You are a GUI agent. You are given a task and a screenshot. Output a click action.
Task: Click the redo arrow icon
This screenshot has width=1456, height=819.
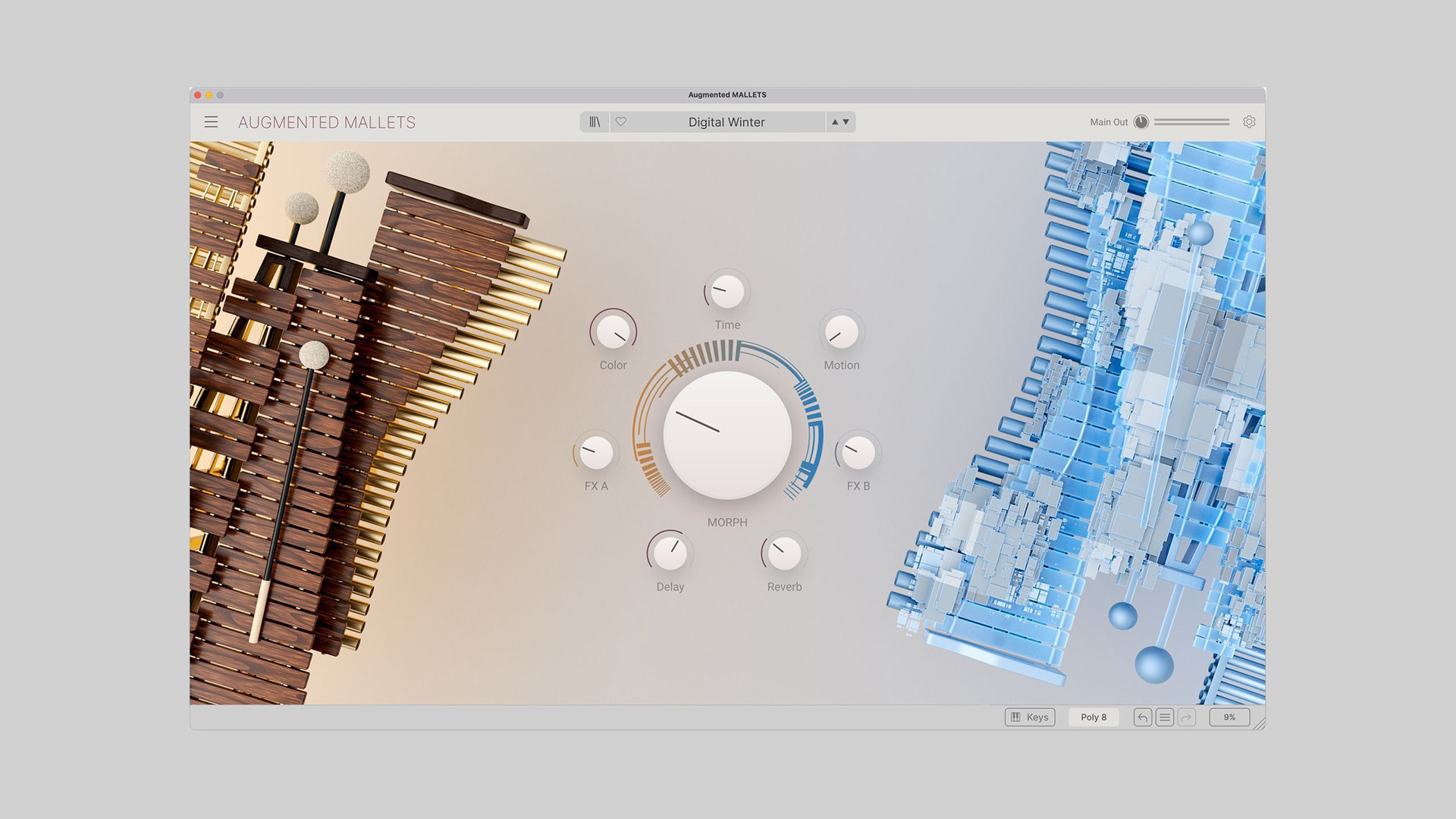pyautogui.click(x=1187, y=717)
